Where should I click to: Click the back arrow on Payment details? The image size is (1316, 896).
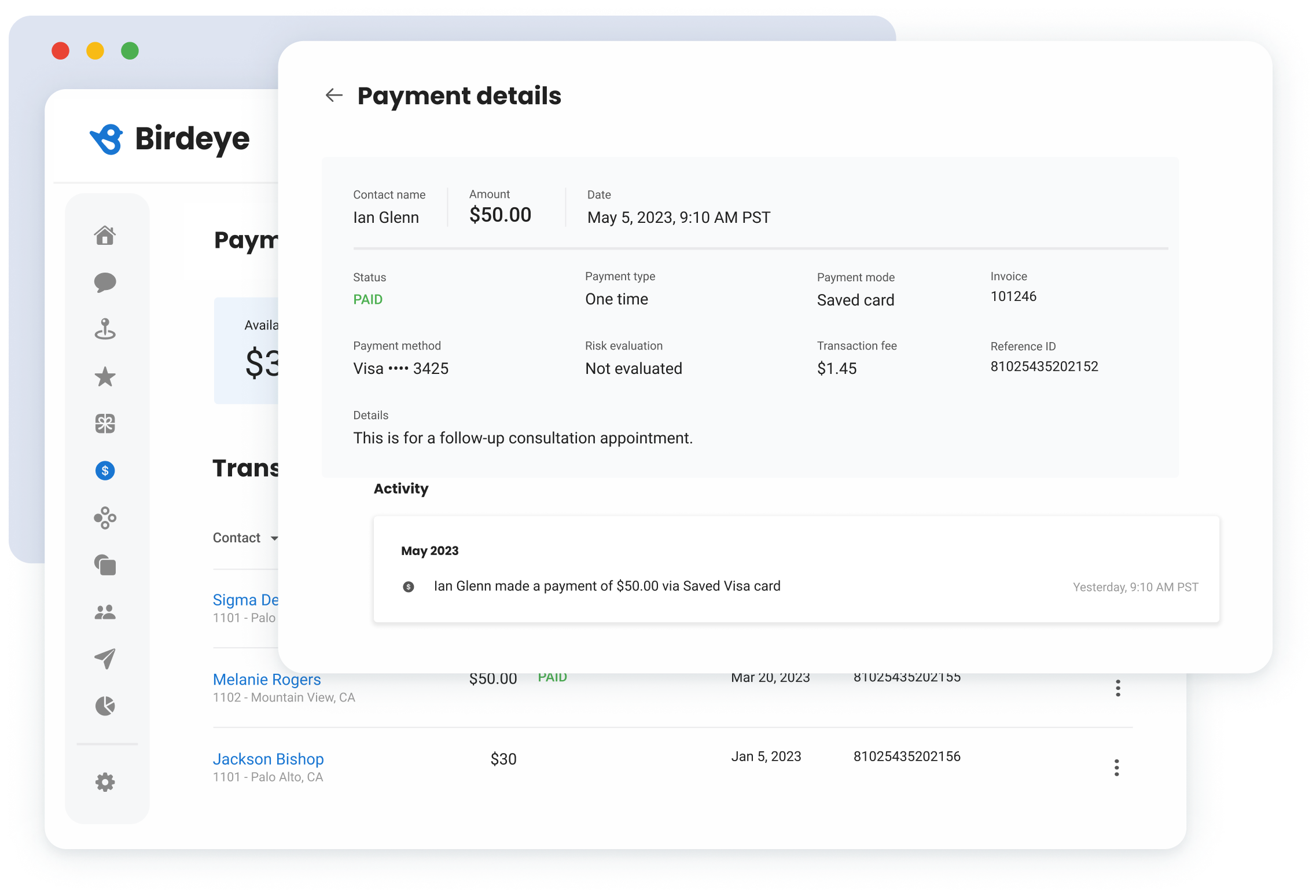[x=334, y=96]
